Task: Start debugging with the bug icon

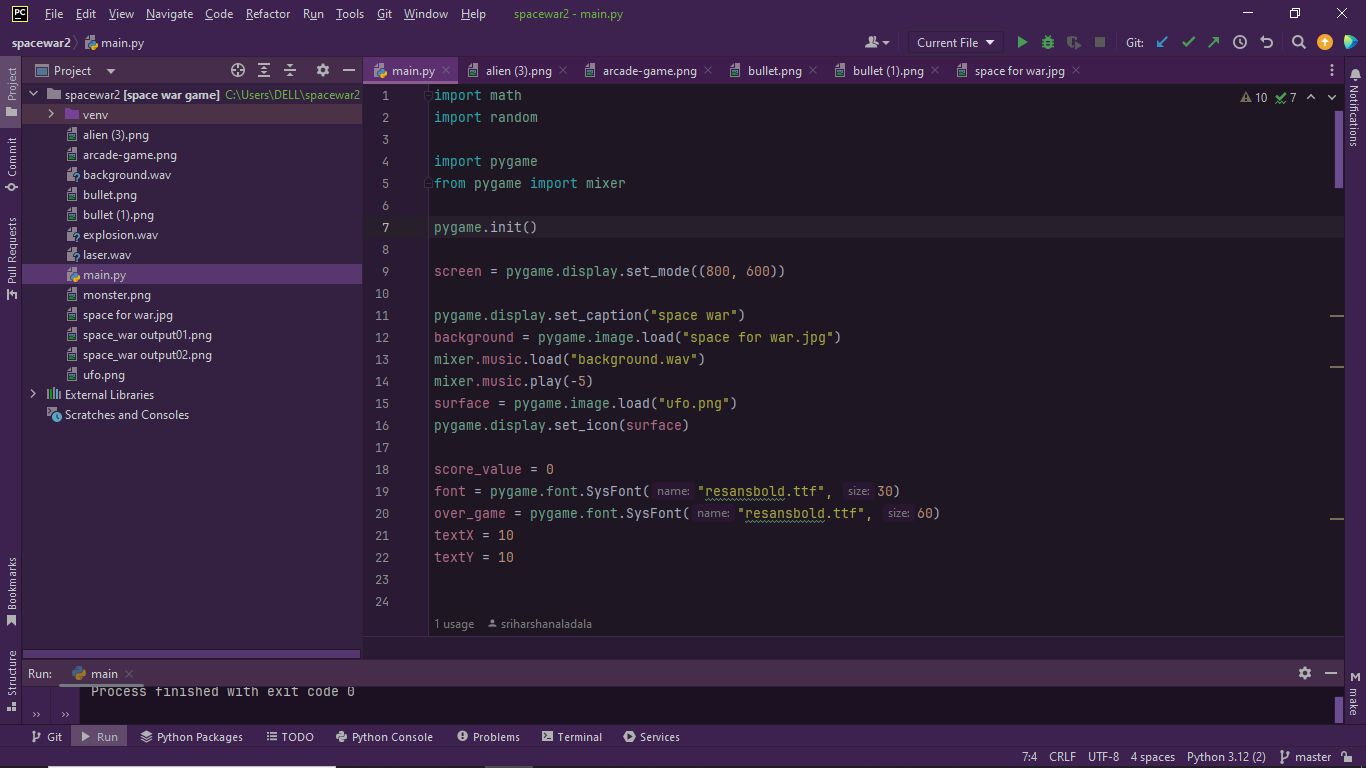Action: click(1048, 42)
